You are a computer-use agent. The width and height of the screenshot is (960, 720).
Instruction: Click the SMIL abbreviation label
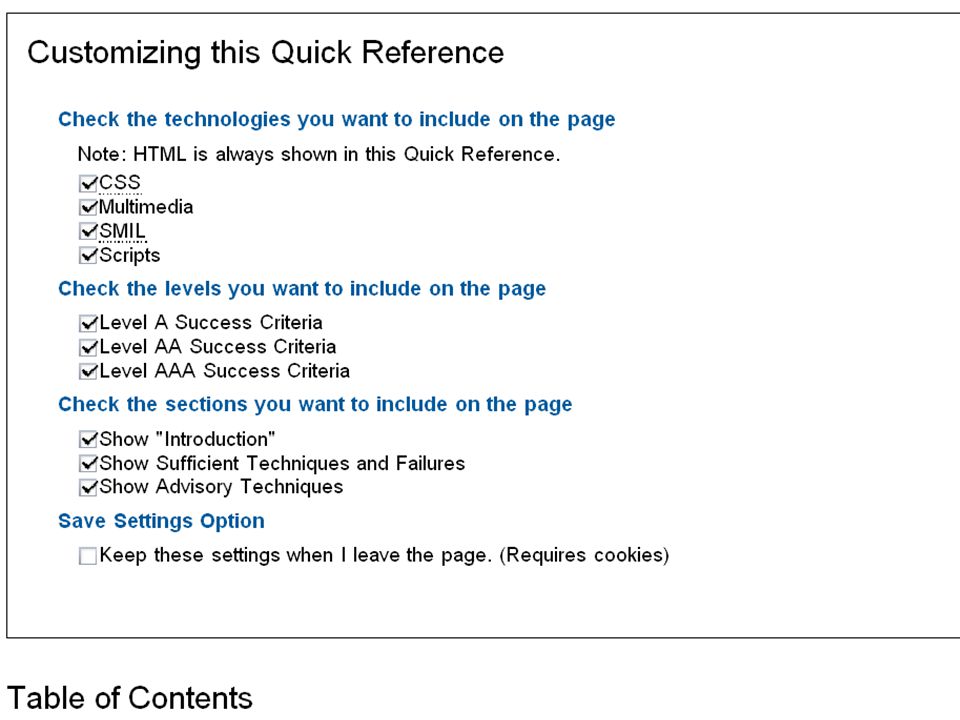tap(122, 231)
